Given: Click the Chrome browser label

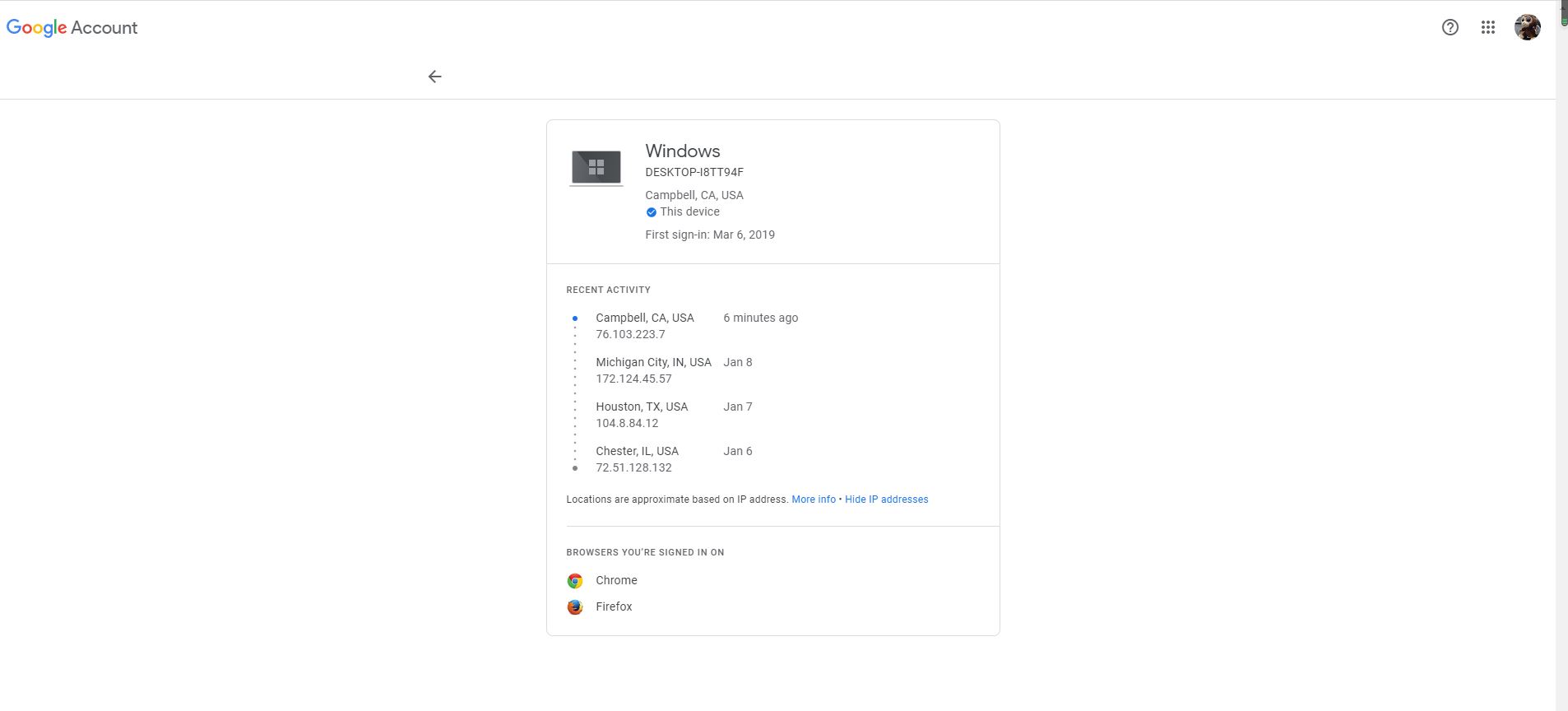Looking at the screenshot, I should [x=616, y=580].
